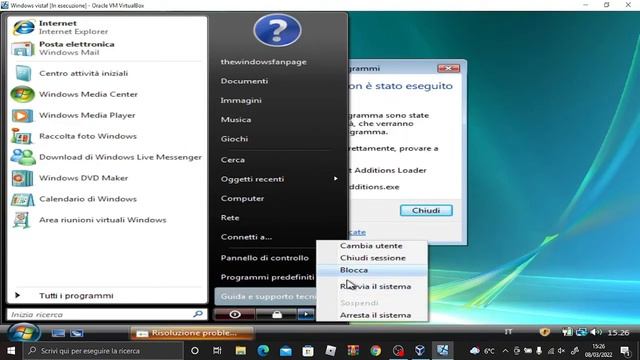This screenshot has width=640, height=360.
Task: Click the Chiudi button in dialog
Action: click(426, 210)
